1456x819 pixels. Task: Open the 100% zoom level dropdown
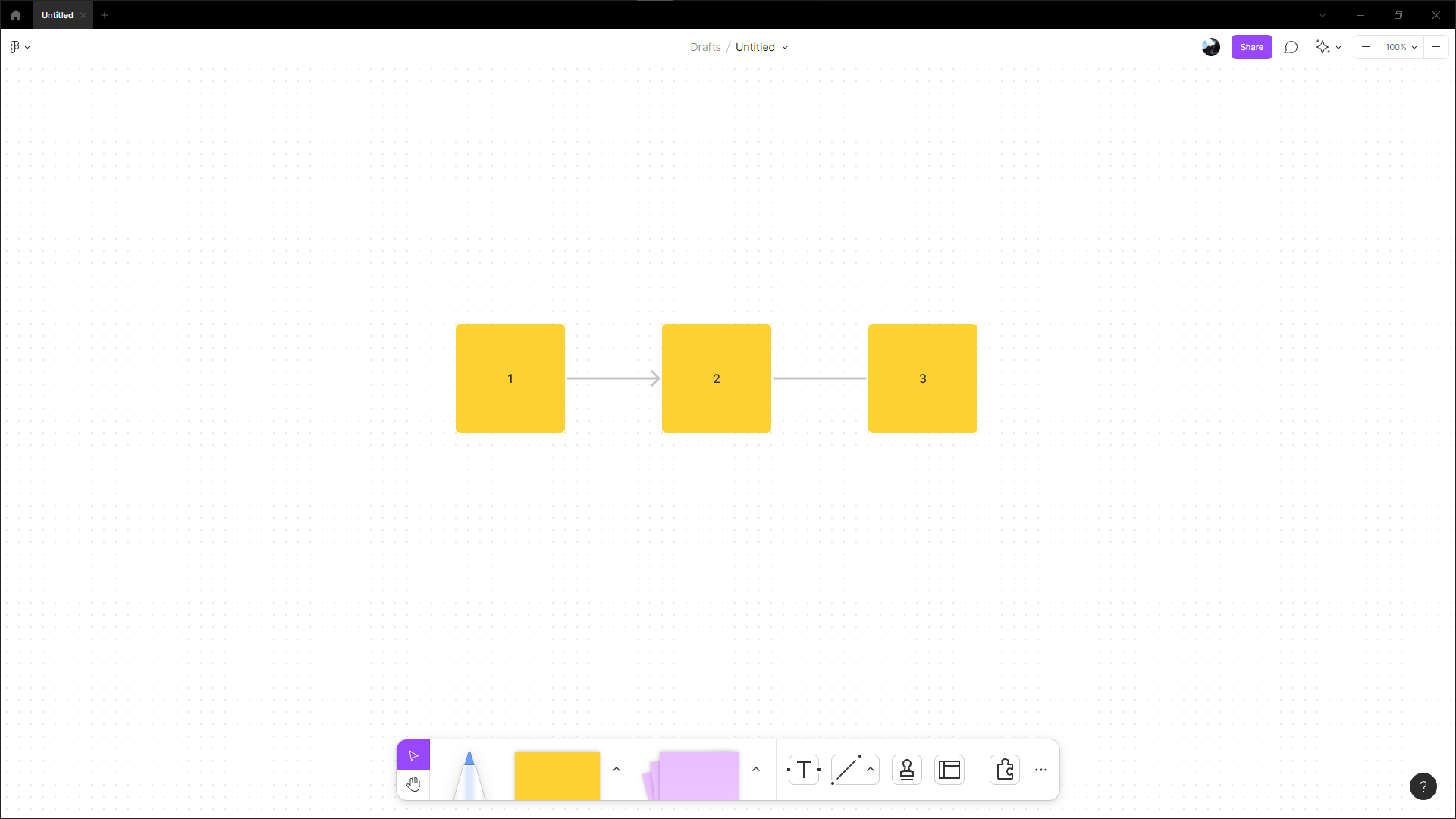(x=1401, y=47)
